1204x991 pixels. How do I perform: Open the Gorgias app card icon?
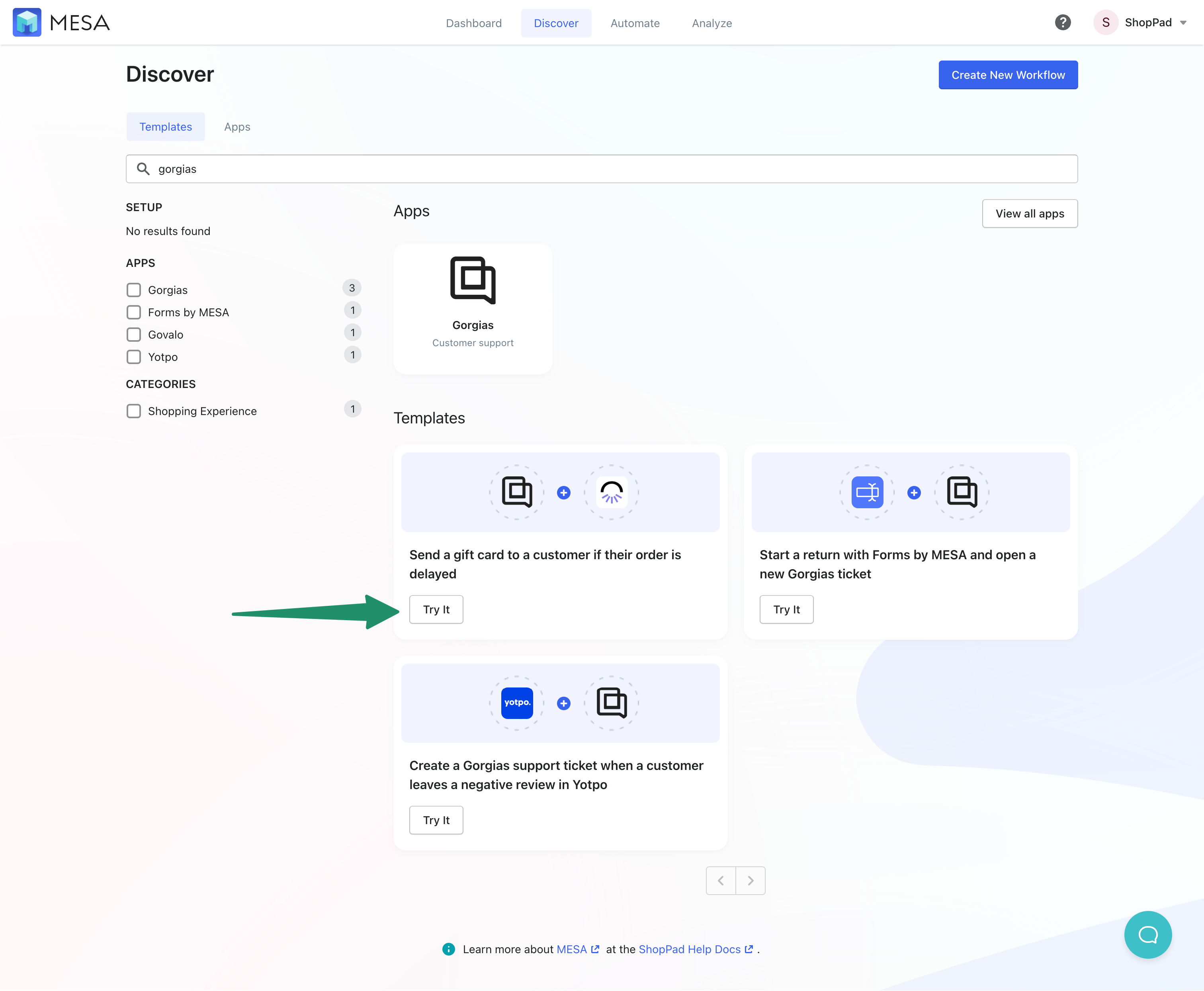[473, 280]
